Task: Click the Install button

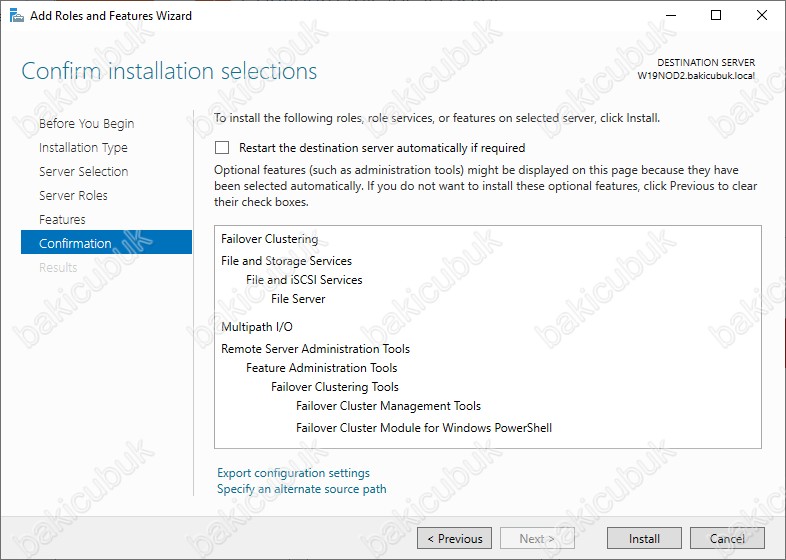Action: pyautogui.click(x=644, y=538)
